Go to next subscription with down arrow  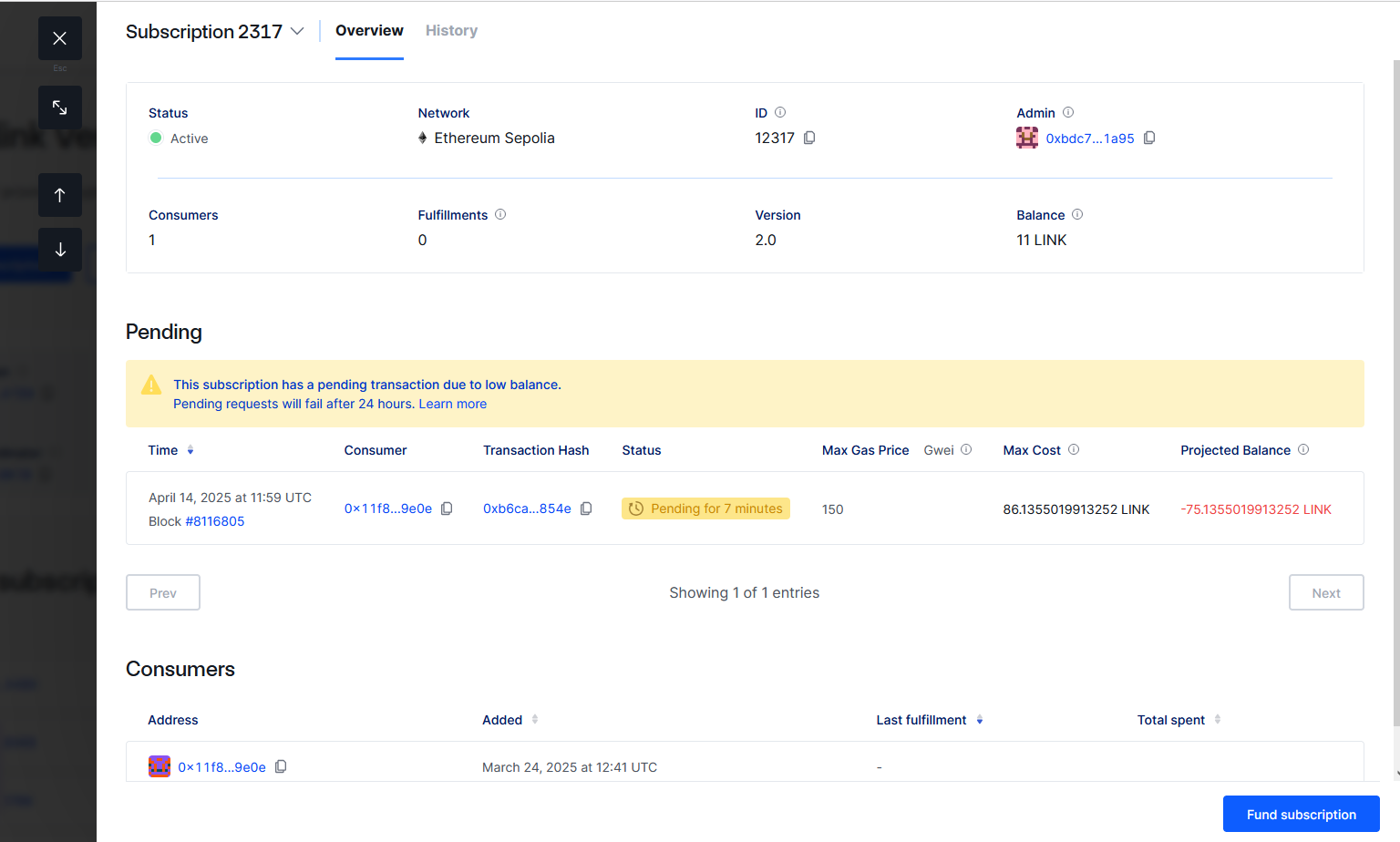pyautogui.click(x=60, y=250)
